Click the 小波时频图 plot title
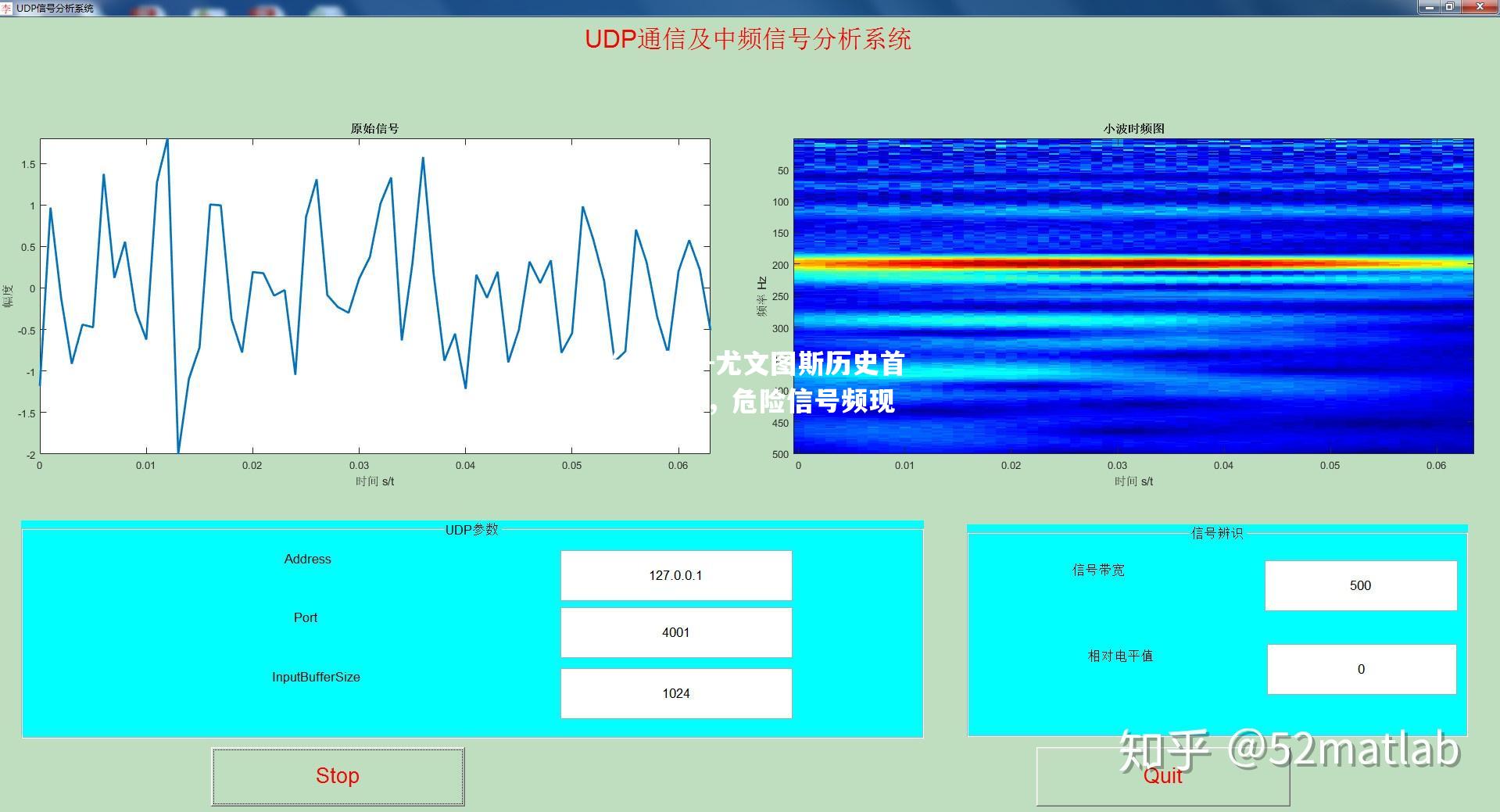The width and height of the screenshot is (1500, 812). pyautogui.click(x=1133, y=128)
